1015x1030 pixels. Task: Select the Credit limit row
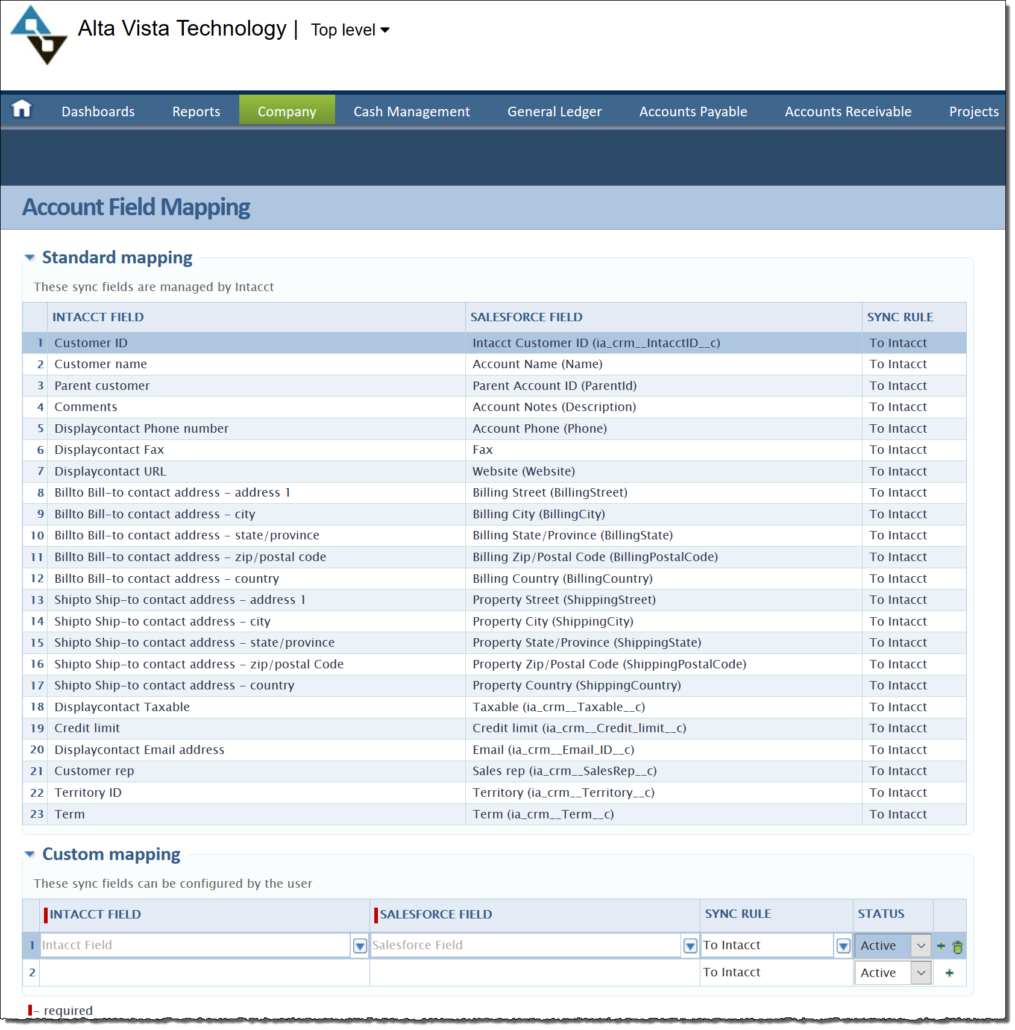tap(494, 728)
